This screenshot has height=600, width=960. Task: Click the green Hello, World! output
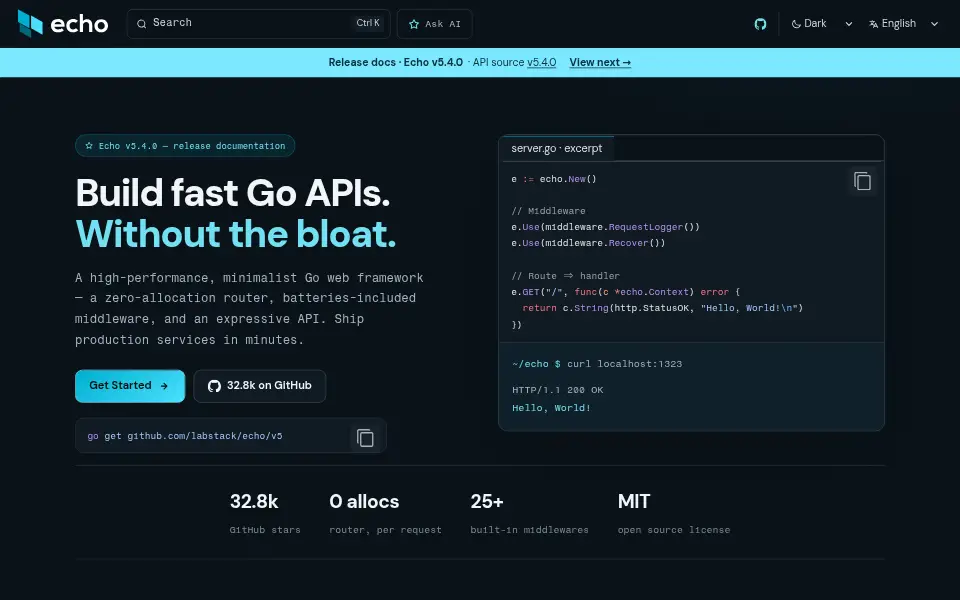pos(551,408)
